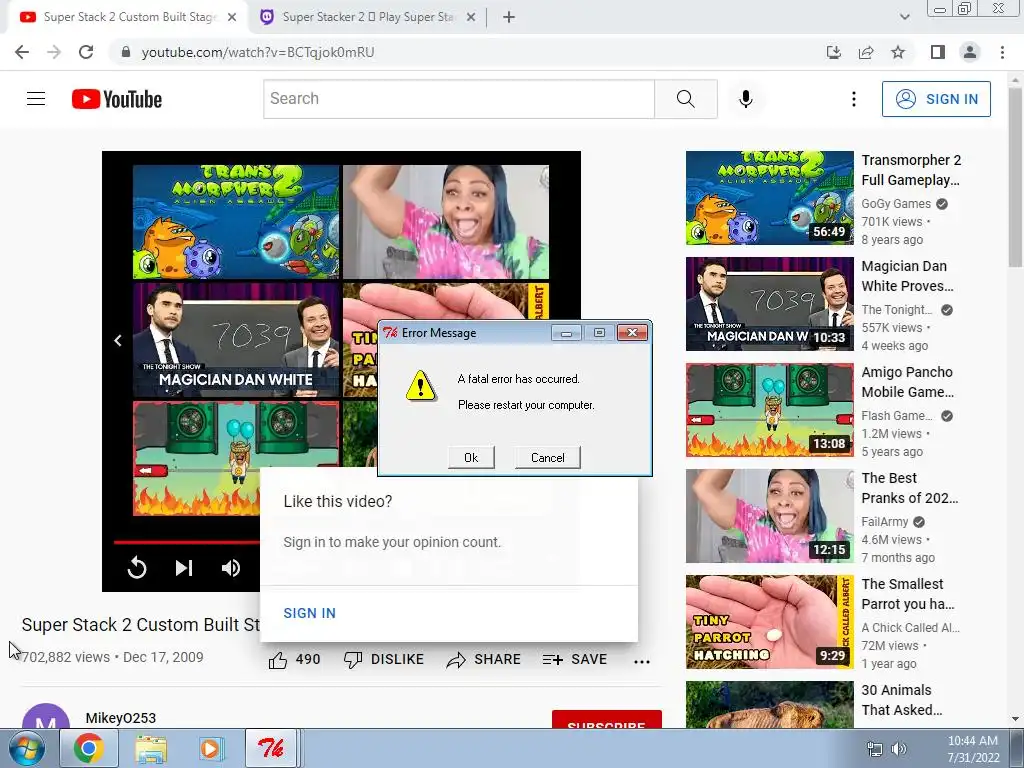Click SIGN IN link in like popup
Viewport: 1024px width, 768px height.
pos(310,613)
